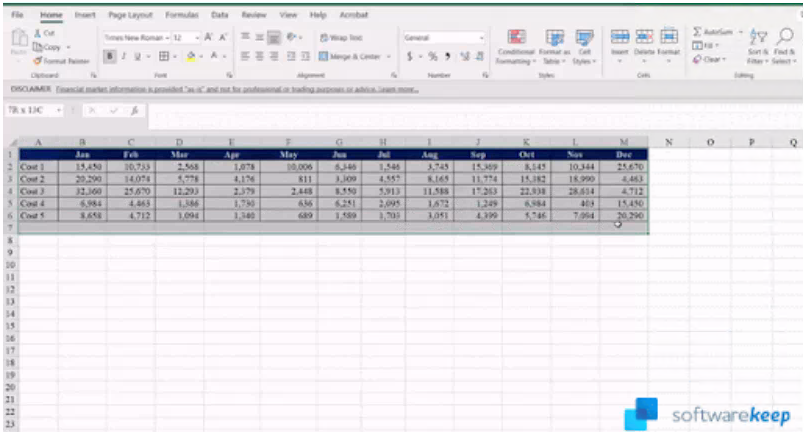Screen dimensions: 806x432
Task: Click the Delete cells icon
Action: pos(643,37)
